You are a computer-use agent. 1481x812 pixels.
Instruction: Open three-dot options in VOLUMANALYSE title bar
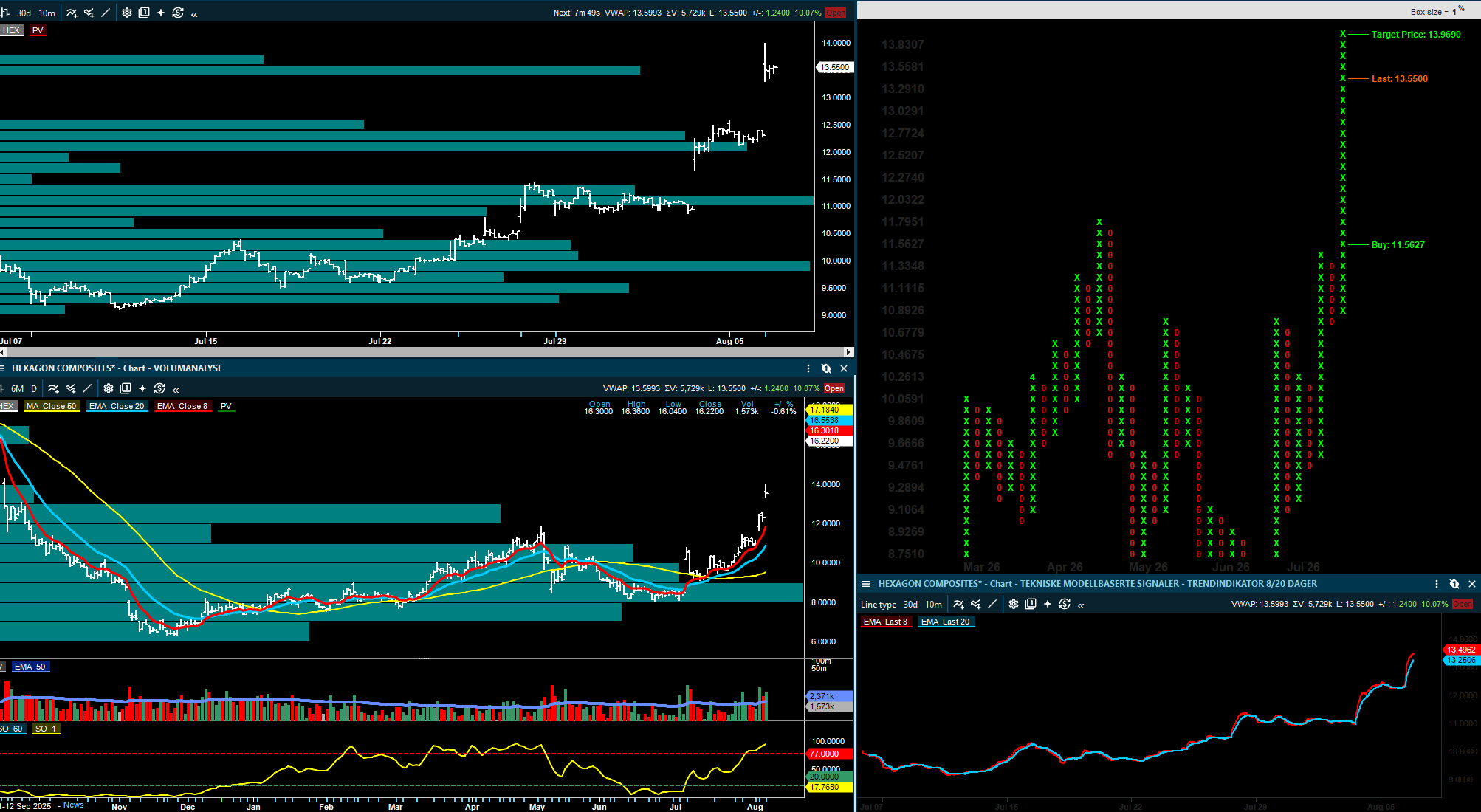point(808,368)
